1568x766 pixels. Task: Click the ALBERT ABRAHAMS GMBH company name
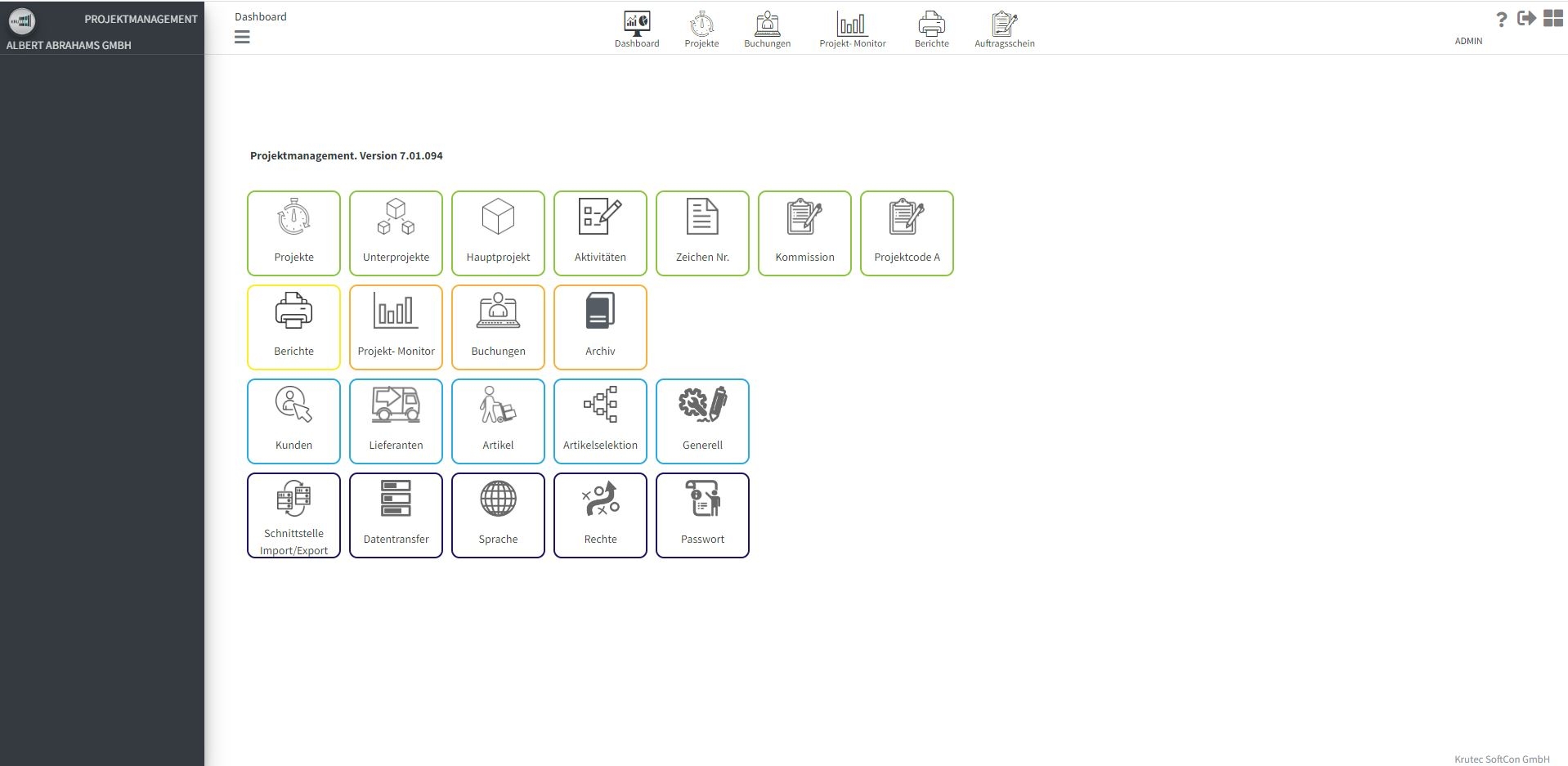click(69, 45)
